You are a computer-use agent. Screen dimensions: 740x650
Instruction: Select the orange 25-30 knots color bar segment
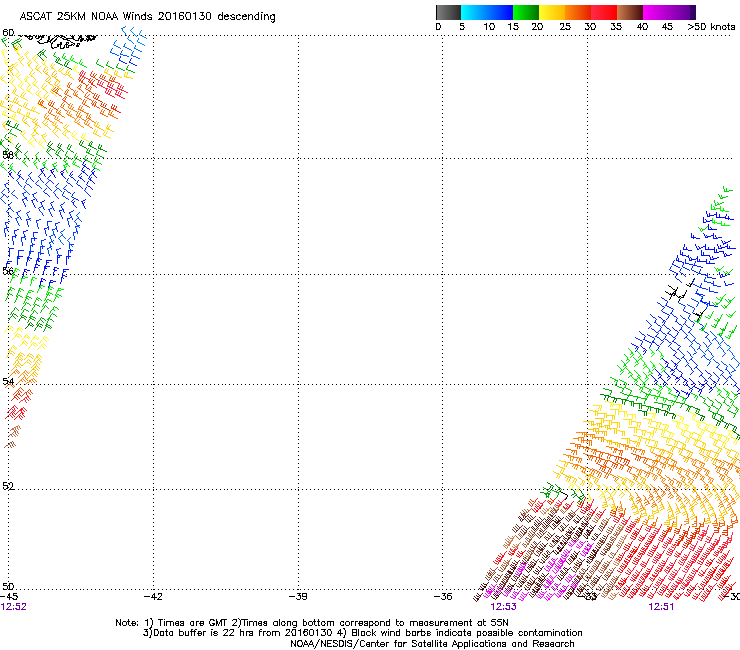578,12
